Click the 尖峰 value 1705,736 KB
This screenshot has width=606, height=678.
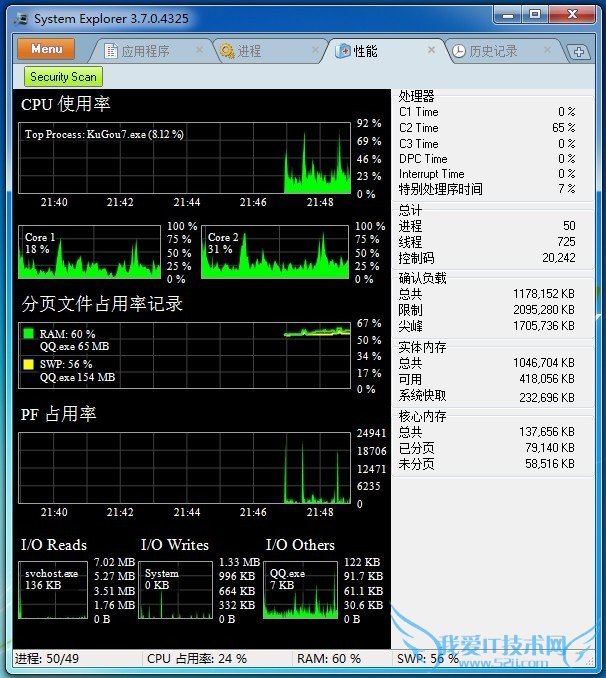[544, 325]
